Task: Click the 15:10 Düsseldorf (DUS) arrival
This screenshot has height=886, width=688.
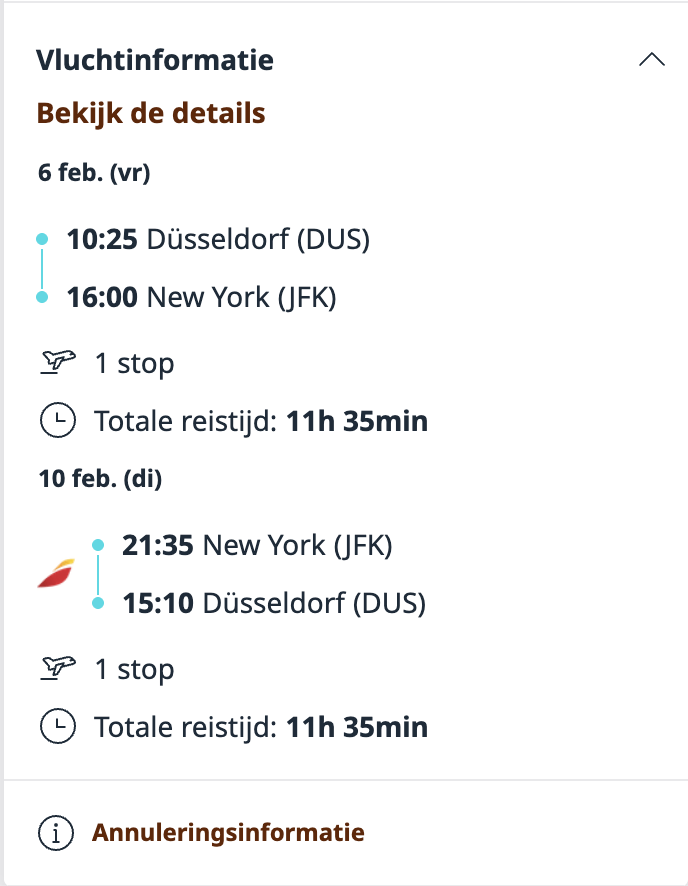Action: coord(274,604)
